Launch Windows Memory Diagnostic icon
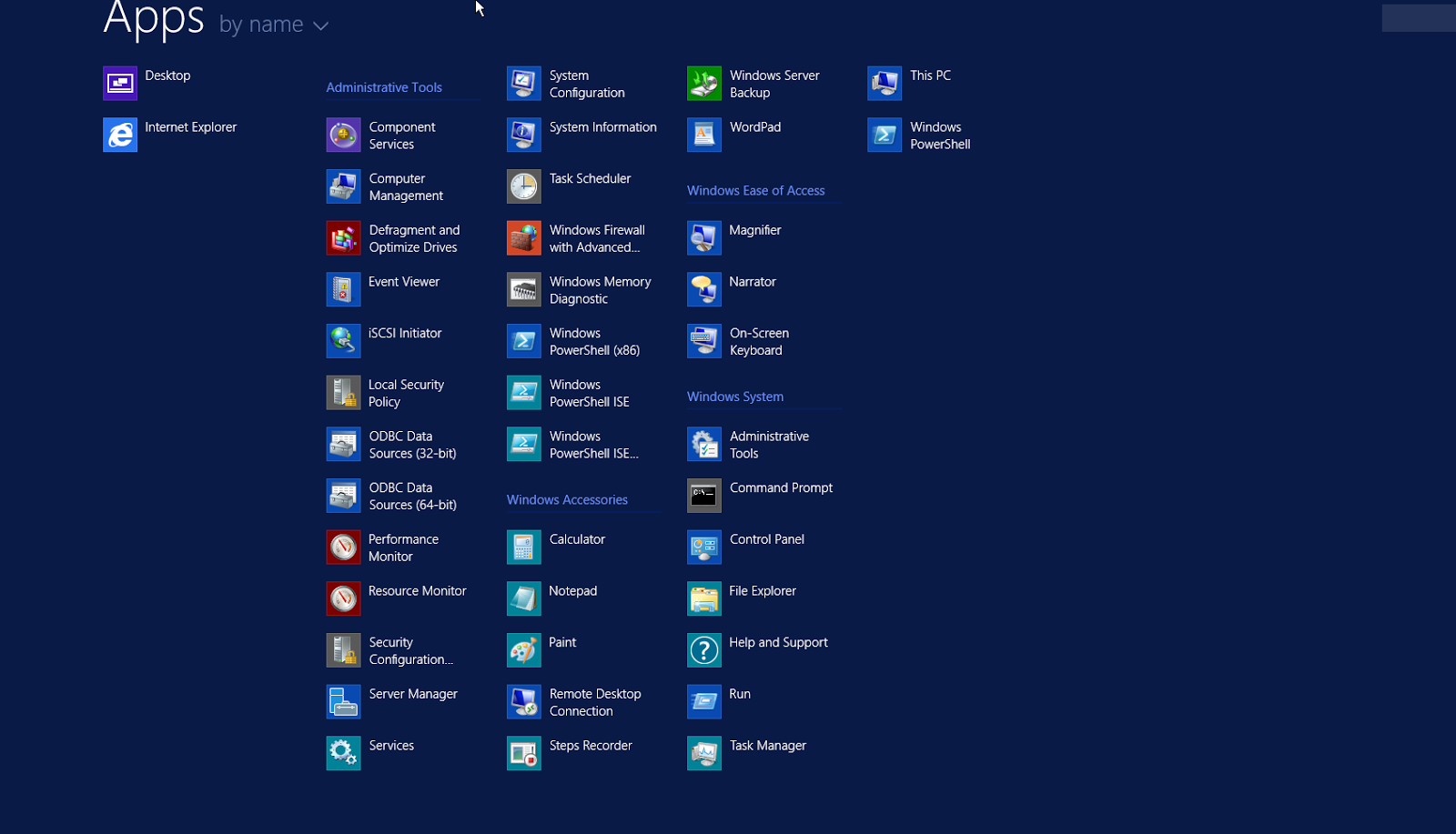 [524, 290]
